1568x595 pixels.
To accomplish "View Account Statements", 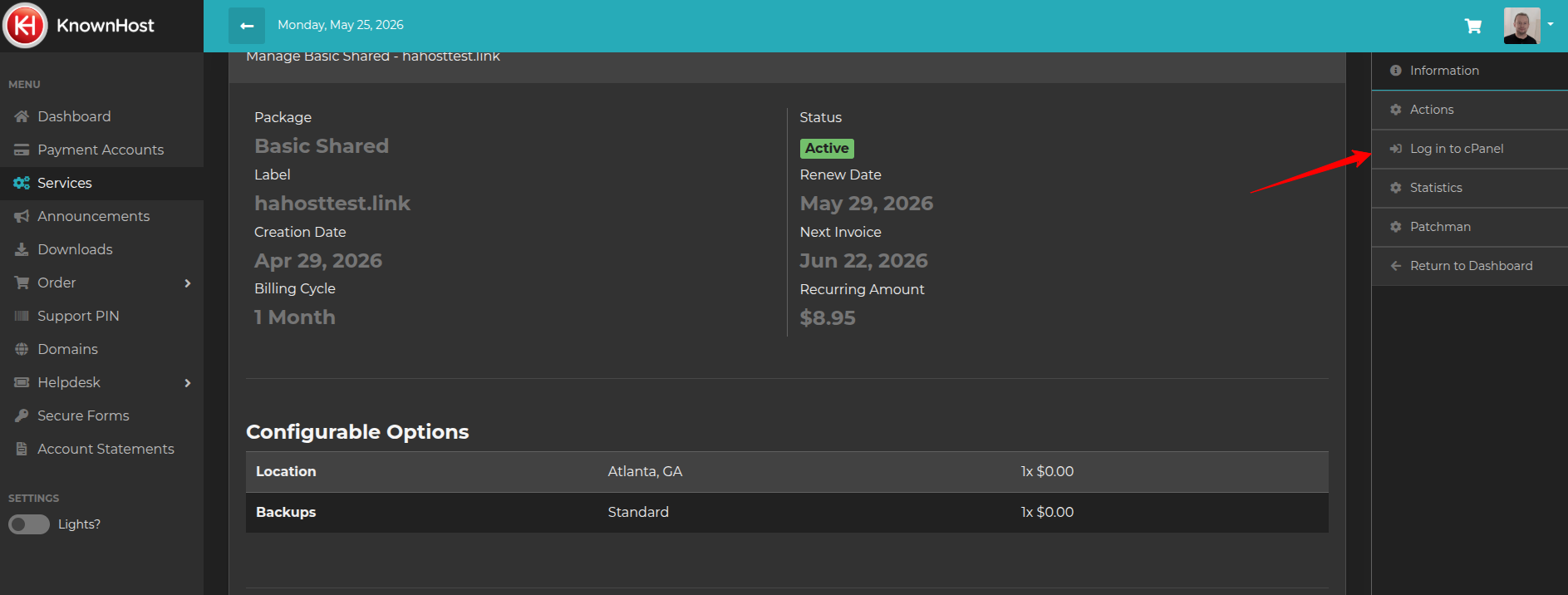I will 101,449.
